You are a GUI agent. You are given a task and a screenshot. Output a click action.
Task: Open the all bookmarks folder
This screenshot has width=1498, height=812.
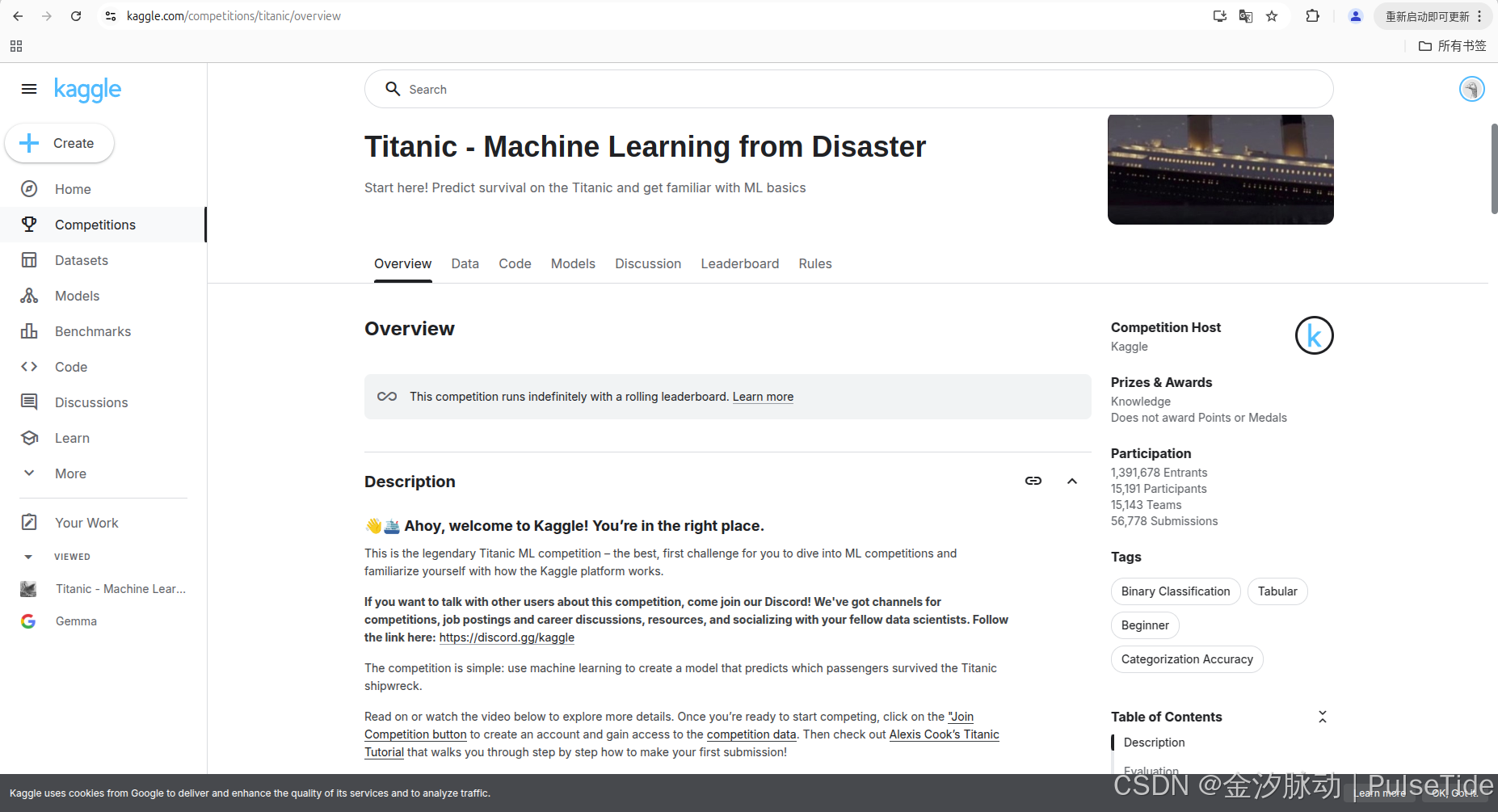1453,46
